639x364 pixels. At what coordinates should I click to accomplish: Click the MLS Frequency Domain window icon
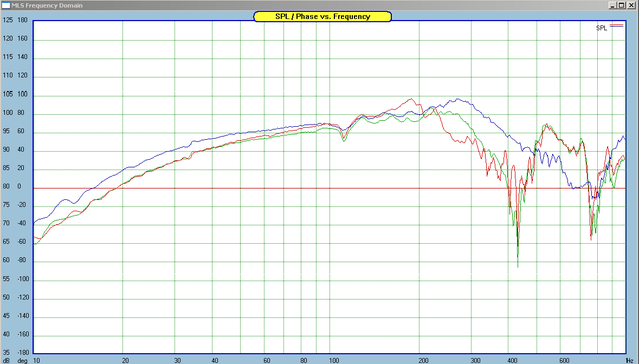coord(6,5)
